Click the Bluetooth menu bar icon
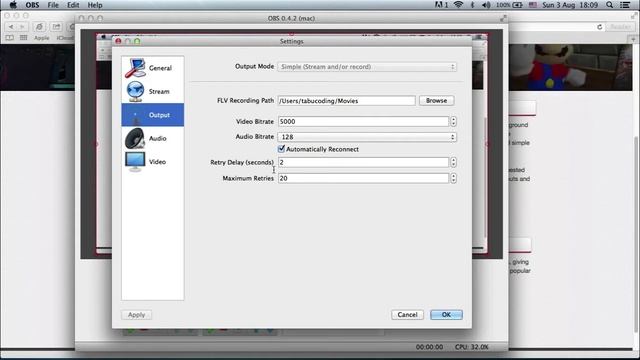640x360 pixels. click(x=472, y=5)
